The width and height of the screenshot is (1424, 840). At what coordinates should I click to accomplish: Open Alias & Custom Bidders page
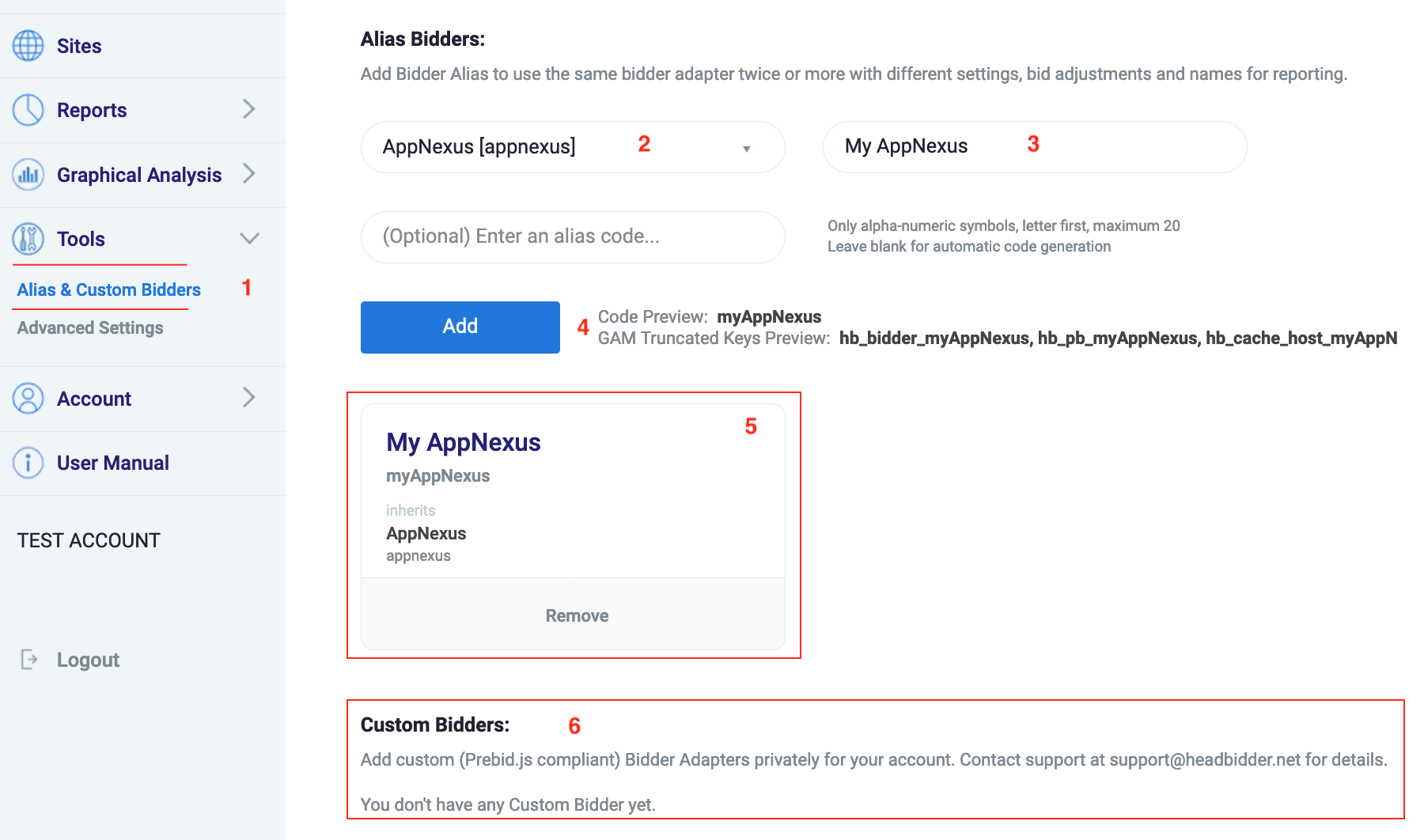(109, 289)
